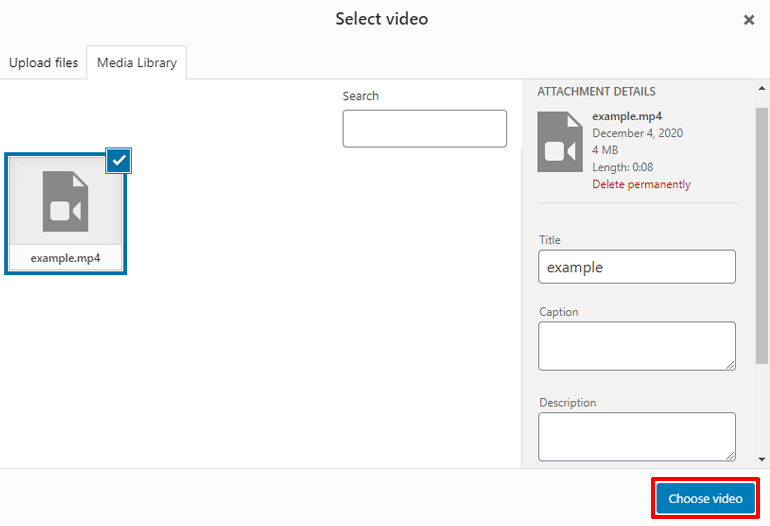Click scrollbar track below the thumb
The image size is (770, 526).
click(x=762, y=410)
